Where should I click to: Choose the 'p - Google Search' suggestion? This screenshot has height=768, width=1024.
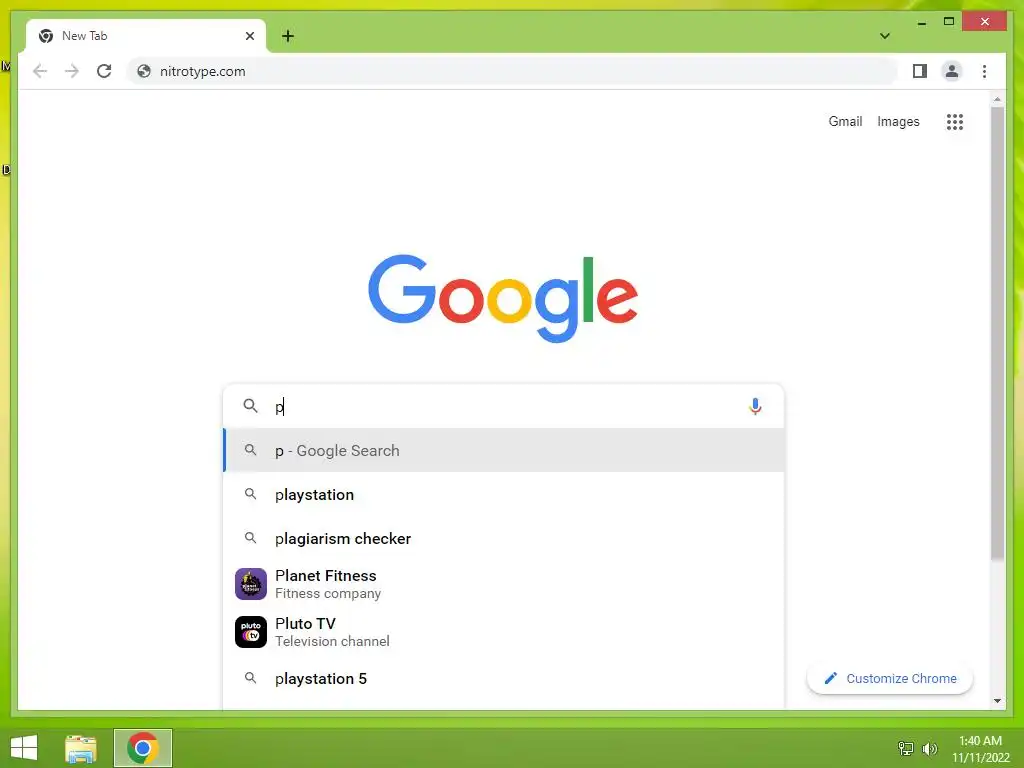504,451
